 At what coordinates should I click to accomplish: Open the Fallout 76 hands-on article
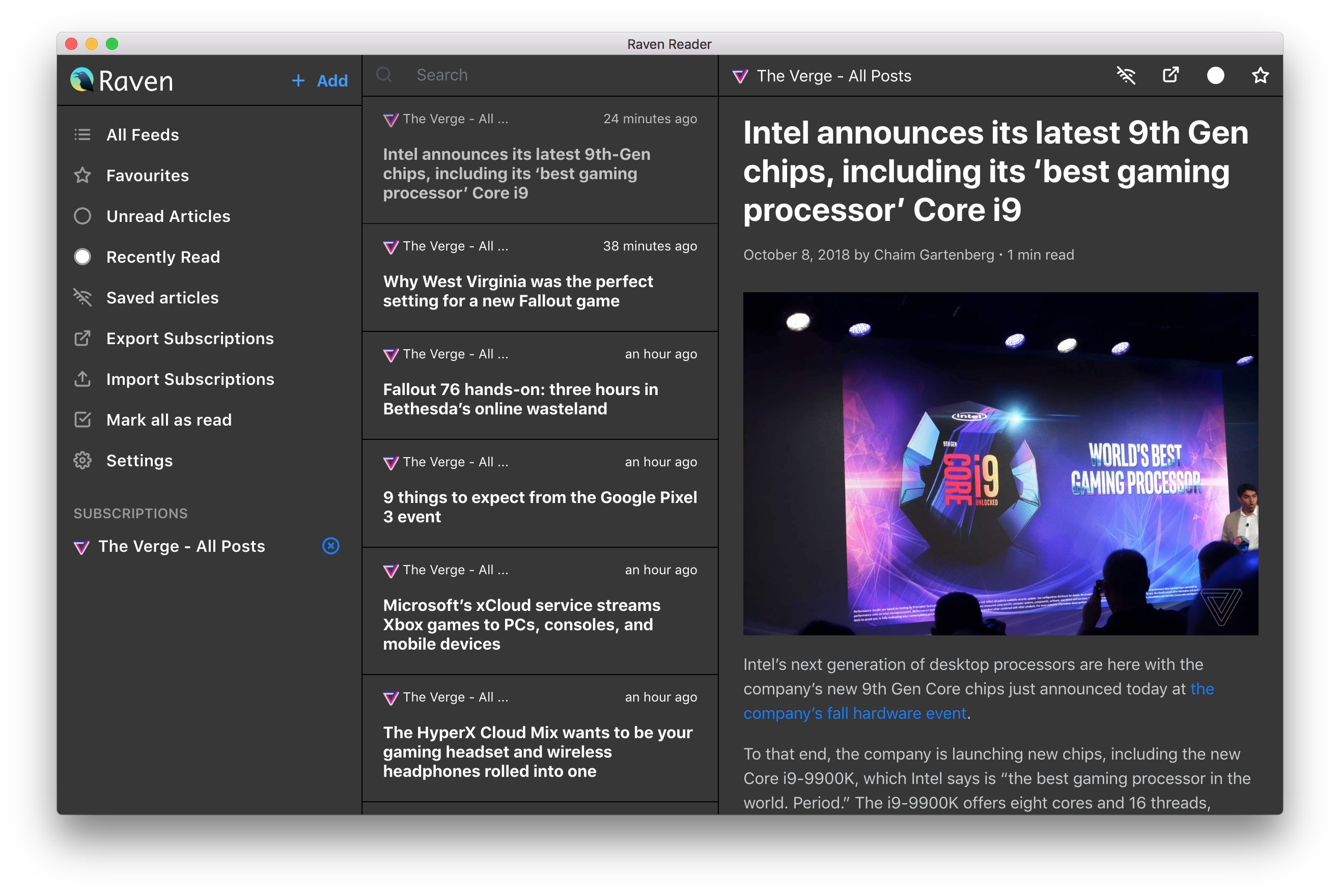pyautogui.click(x=520, y=399)
